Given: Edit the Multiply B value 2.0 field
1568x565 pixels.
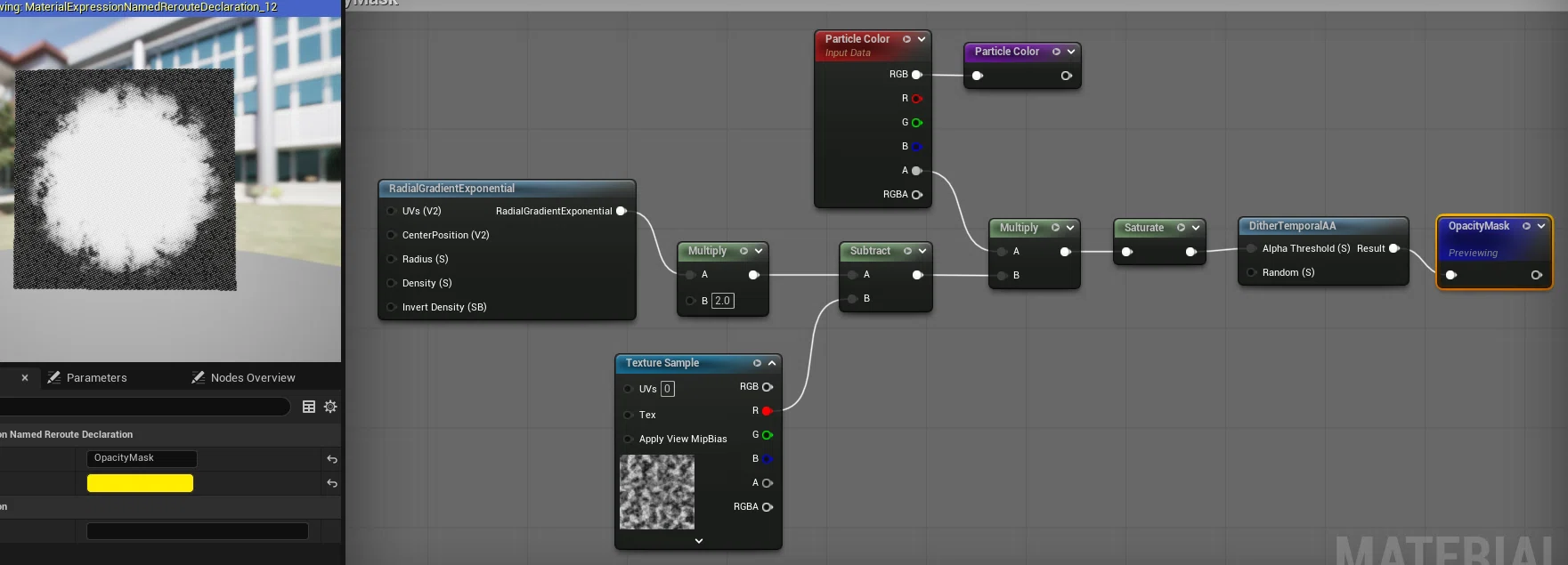Looking at the screenshot, I should click(723, 301).
